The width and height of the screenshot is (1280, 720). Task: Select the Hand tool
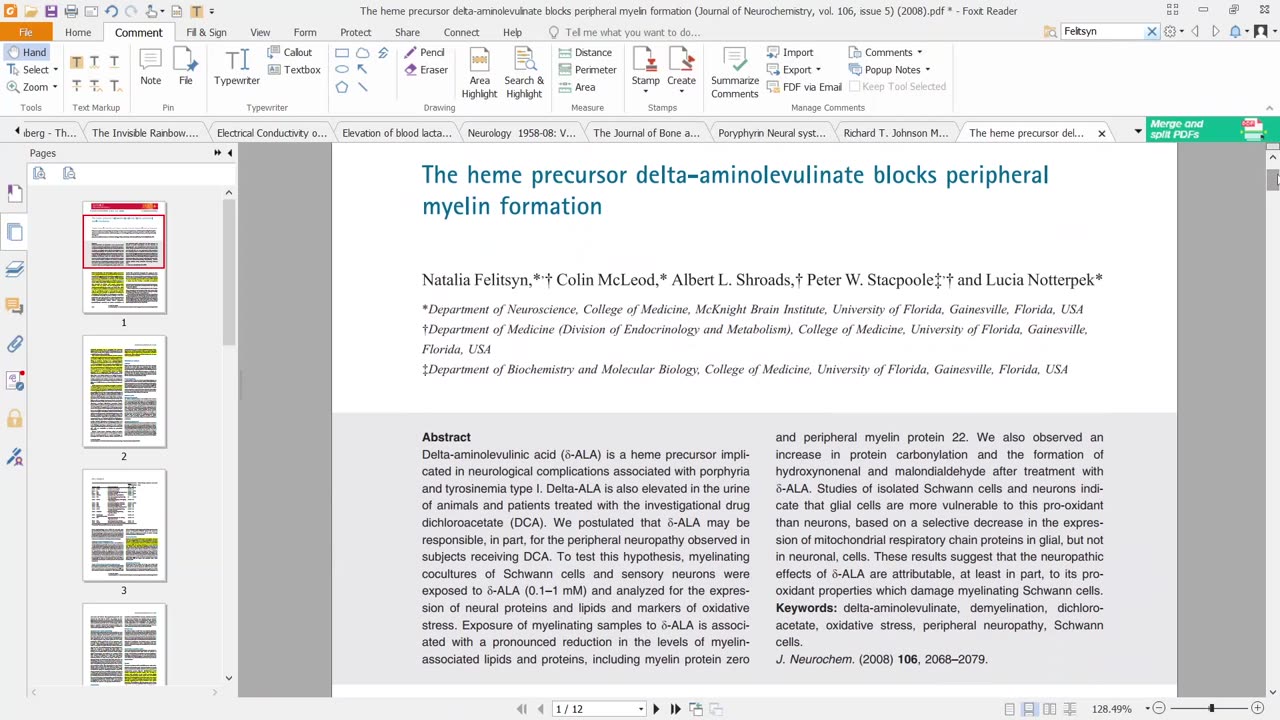(x=25, y=52)
